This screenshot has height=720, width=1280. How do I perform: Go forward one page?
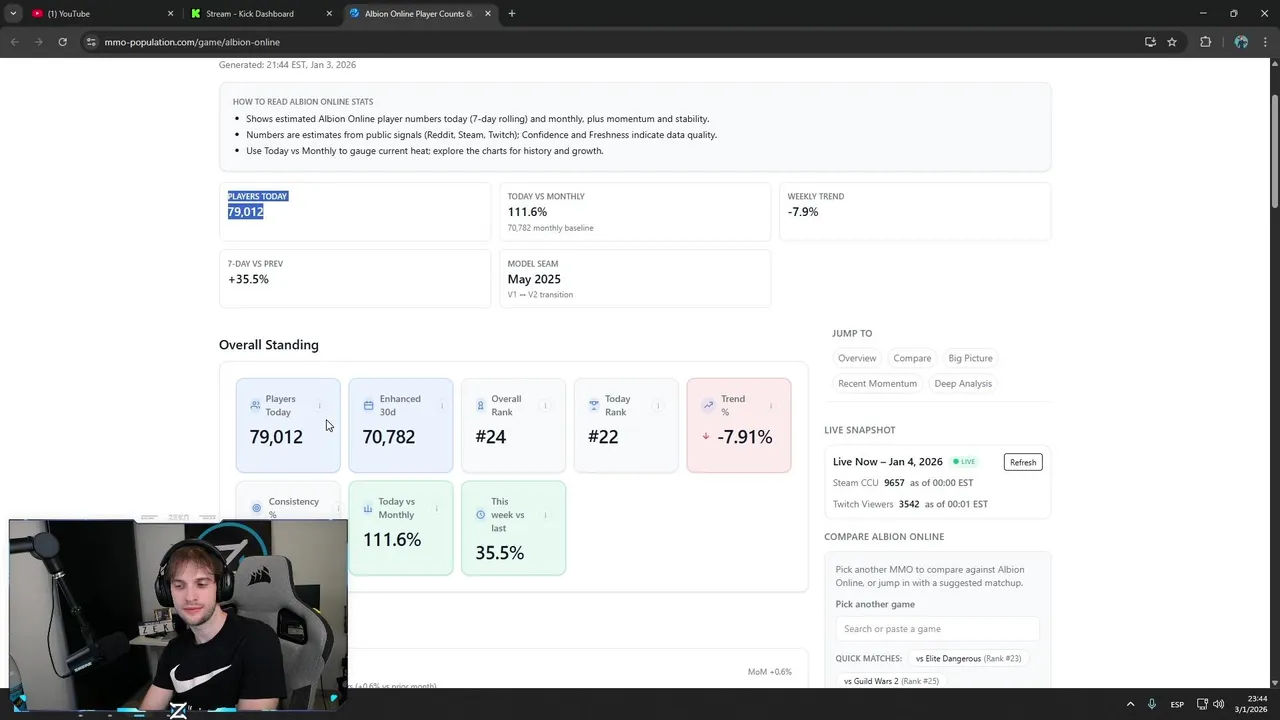point(38,42)
